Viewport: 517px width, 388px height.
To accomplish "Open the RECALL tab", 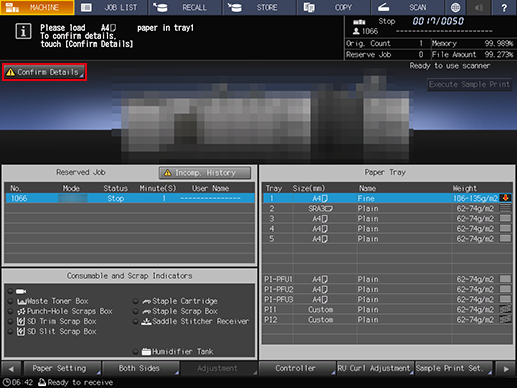I will coord(186,7).
